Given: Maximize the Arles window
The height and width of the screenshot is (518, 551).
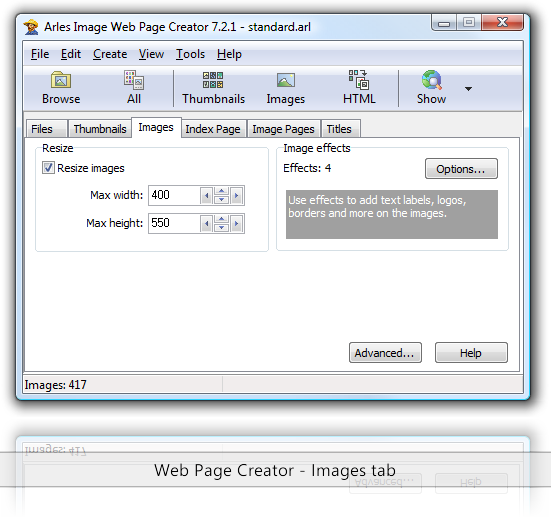Looking at the screenshot, I should pyautogui.click(x=469, y=22).
